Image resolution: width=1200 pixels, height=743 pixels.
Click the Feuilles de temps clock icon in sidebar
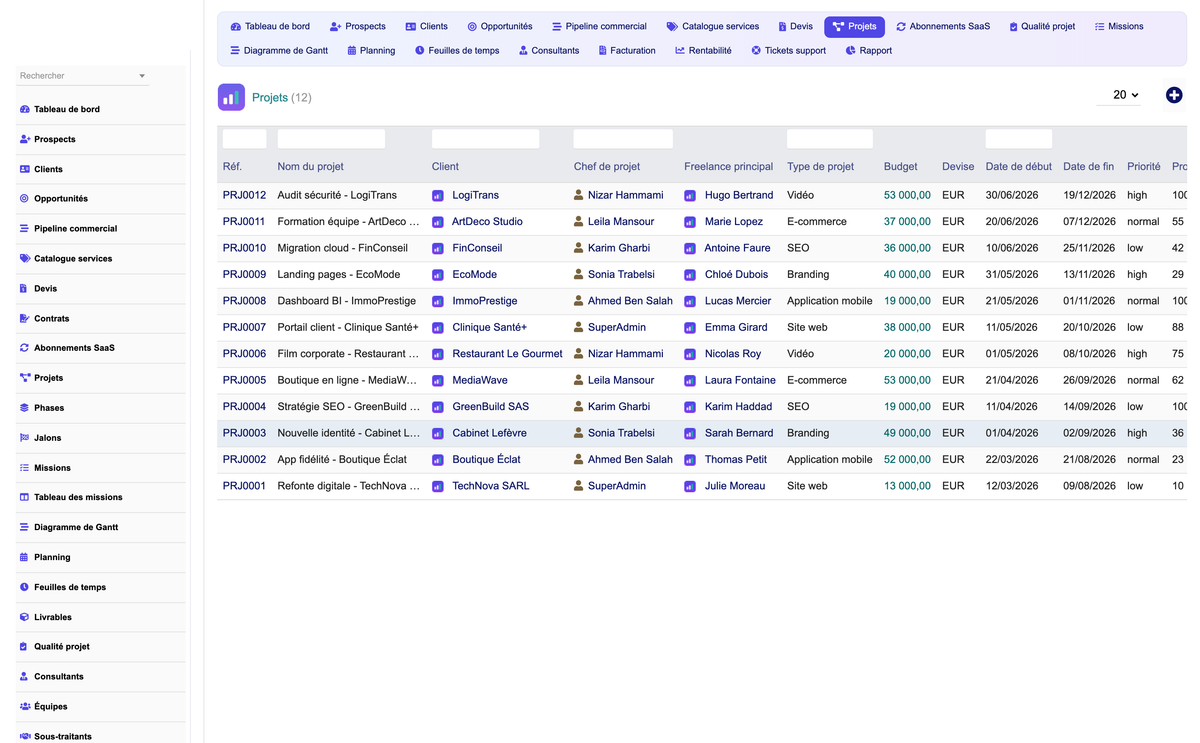(25, 587)
